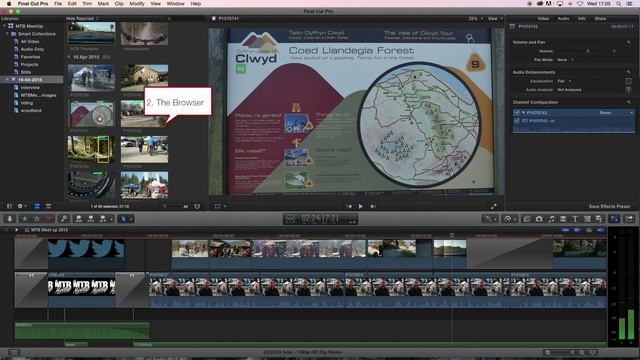Toggle timeline audio skimming button
This screenshot has width=640, height=360.
tap(577, 230)
